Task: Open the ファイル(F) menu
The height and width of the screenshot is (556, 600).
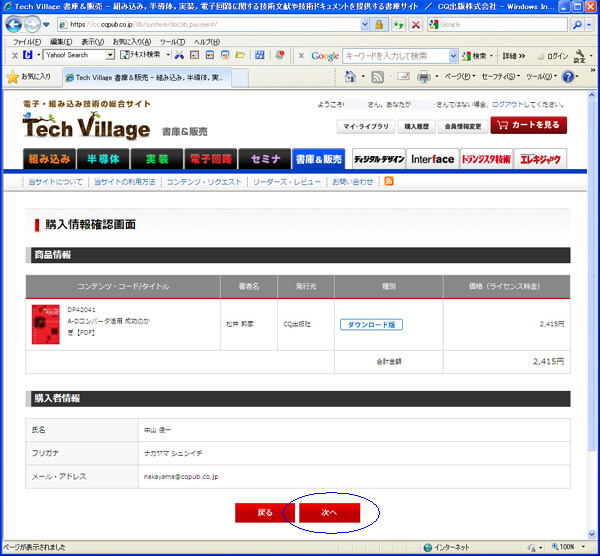Action: tap(26, 41)
